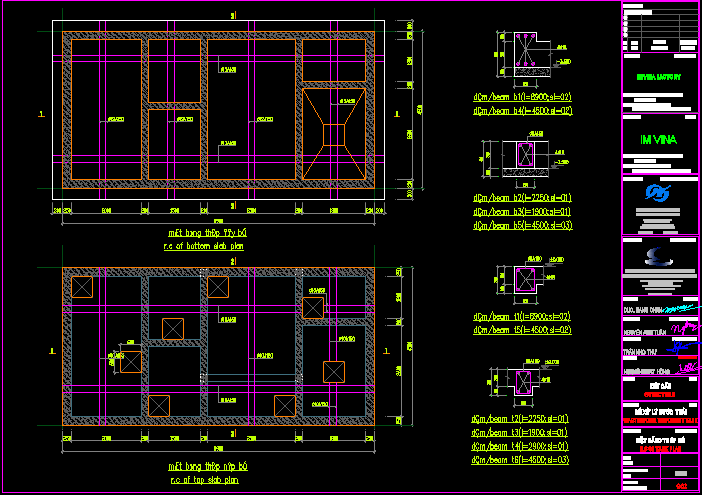Click the red sheet number in title block

[x=682, y=487]
